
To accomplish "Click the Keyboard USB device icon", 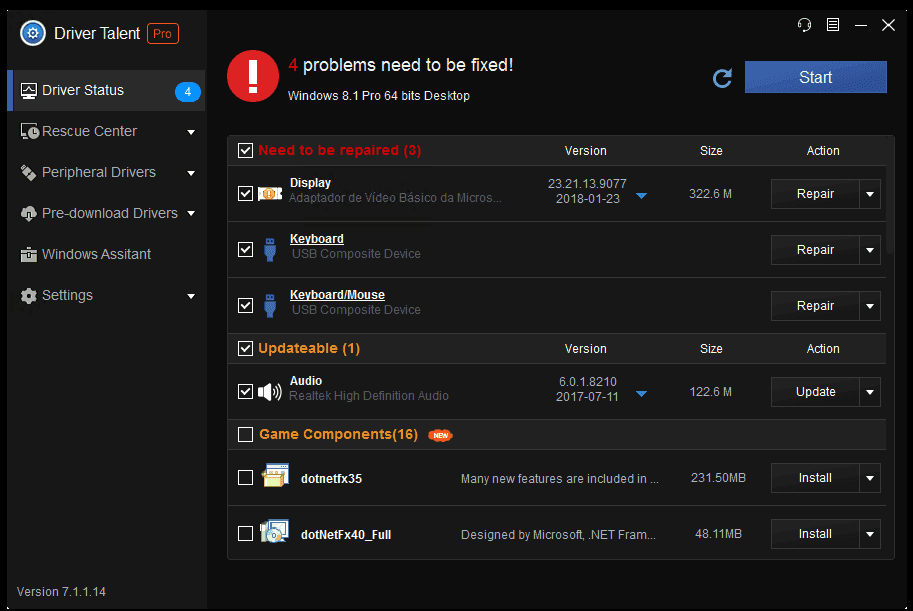I will [270, 249].
